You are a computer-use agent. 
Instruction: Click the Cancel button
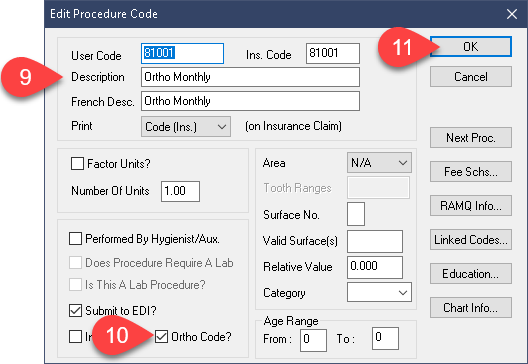tap(470, 77)
